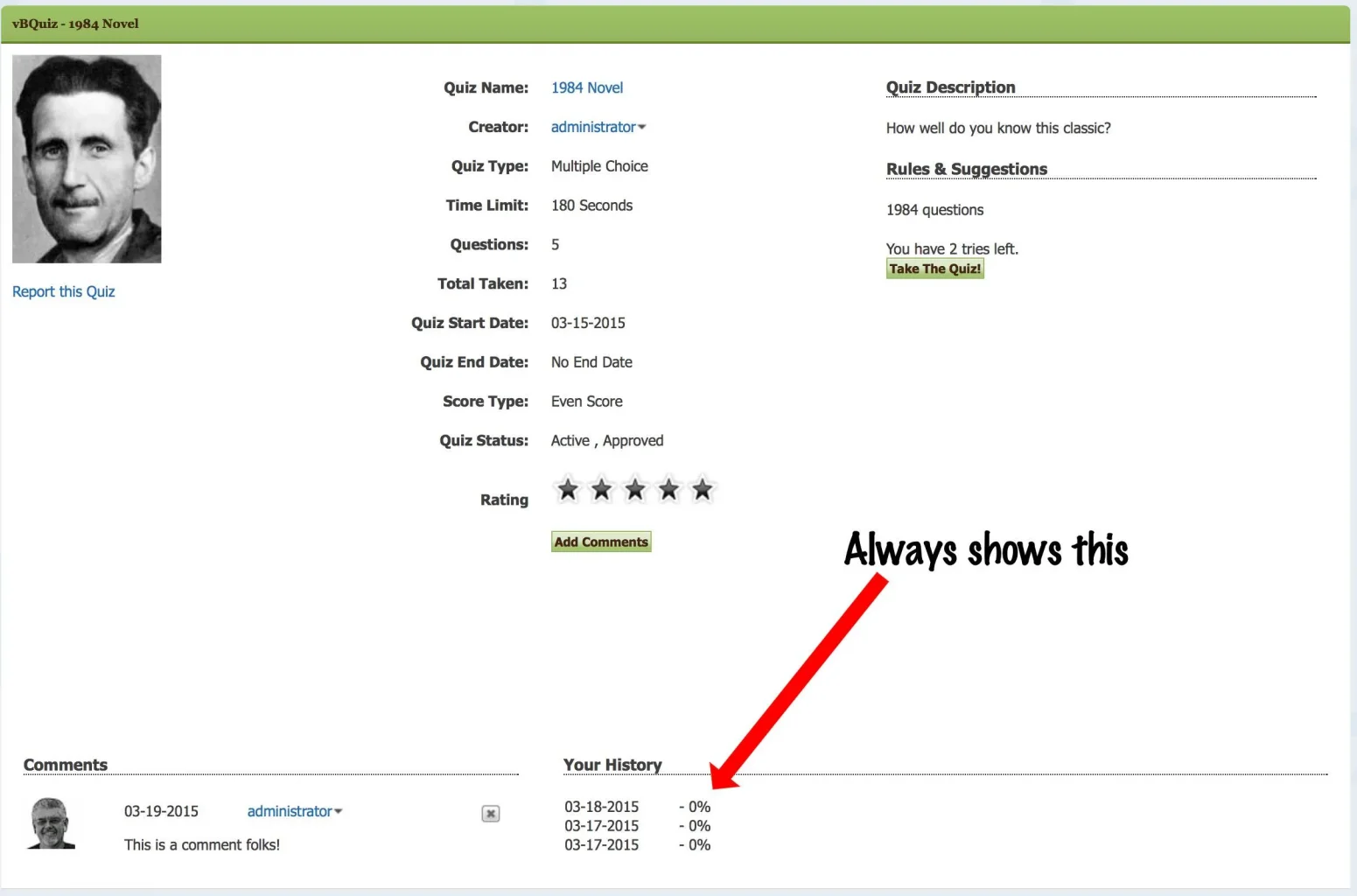Viewport: 1357px width, 896px height.
Task: Click the George Orwell quiz image
Action: (87, 159)
